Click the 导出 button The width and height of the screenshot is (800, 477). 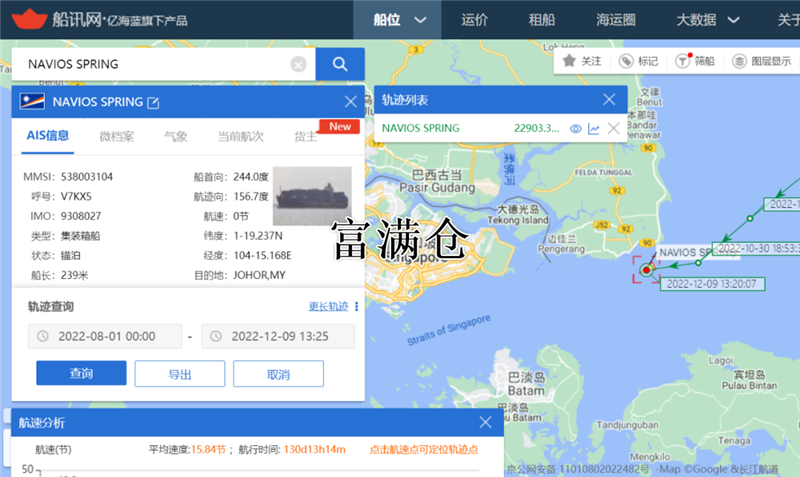tap(180, 374)
